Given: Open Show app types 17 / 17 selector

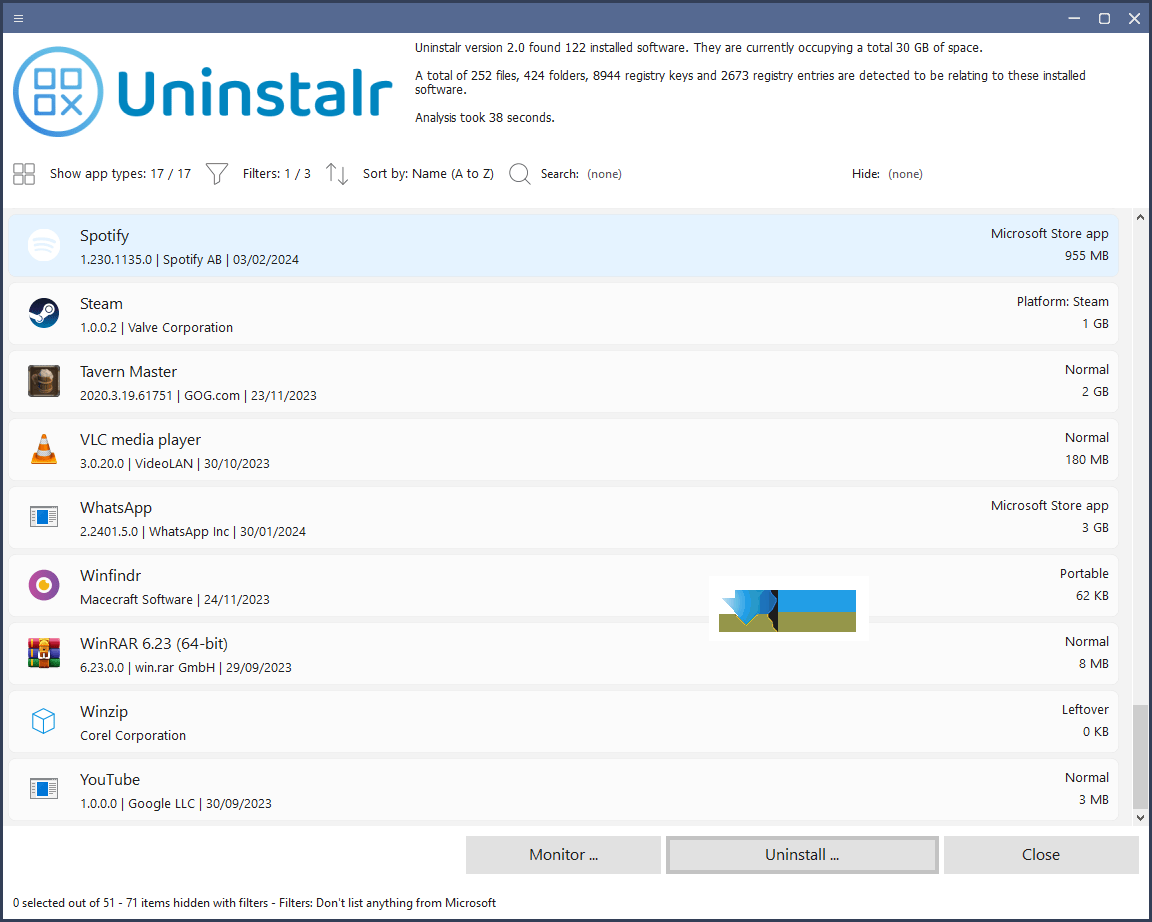Looking at the screenshot, I should click(x=120, y=174).
